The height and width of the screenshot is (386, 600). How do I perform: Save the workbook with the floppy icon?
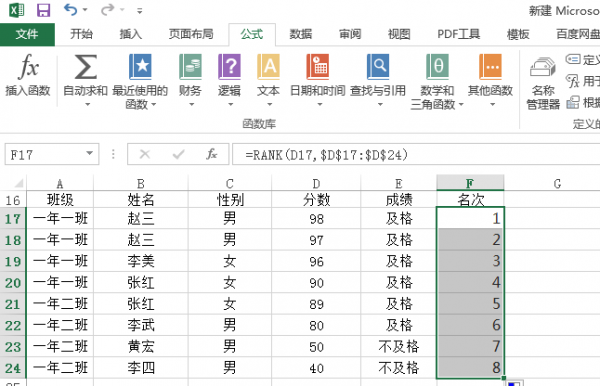[43, 10]
